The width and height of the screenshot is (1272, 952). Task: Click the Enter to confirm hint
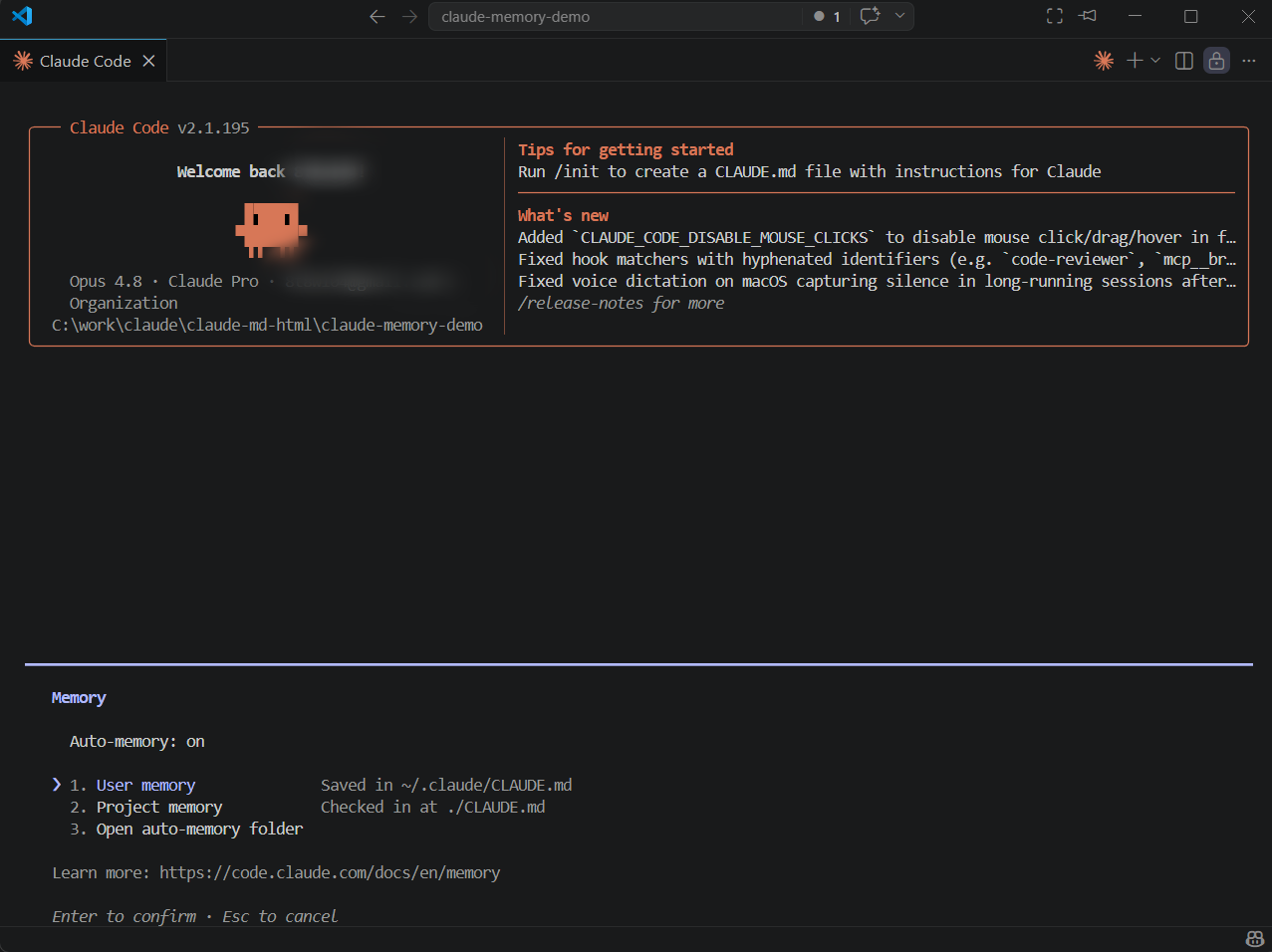pyautogui.click(x=125, y=917)
